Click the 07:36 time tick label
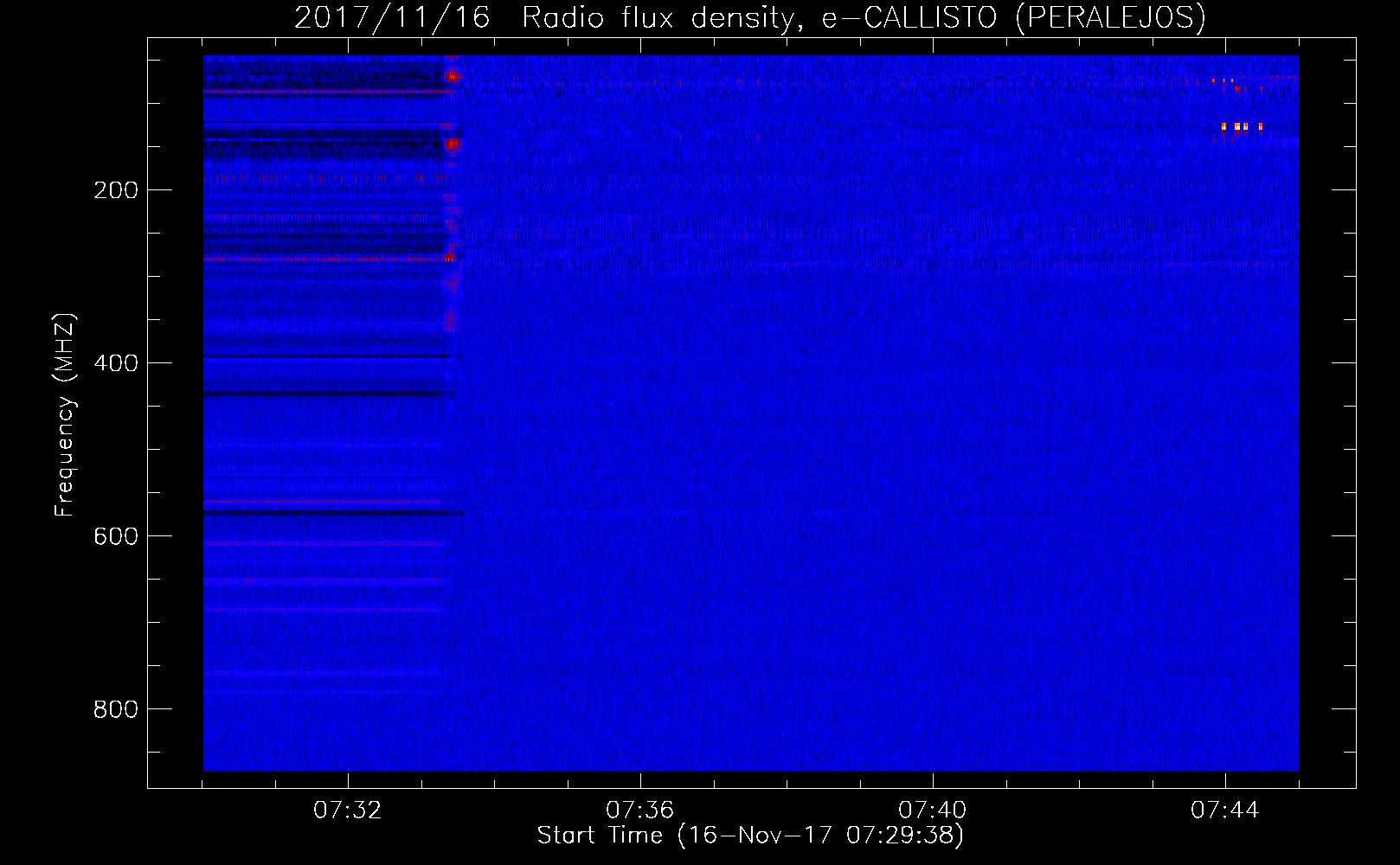Screen dimensions: 1400x865 tap(640, 811)
